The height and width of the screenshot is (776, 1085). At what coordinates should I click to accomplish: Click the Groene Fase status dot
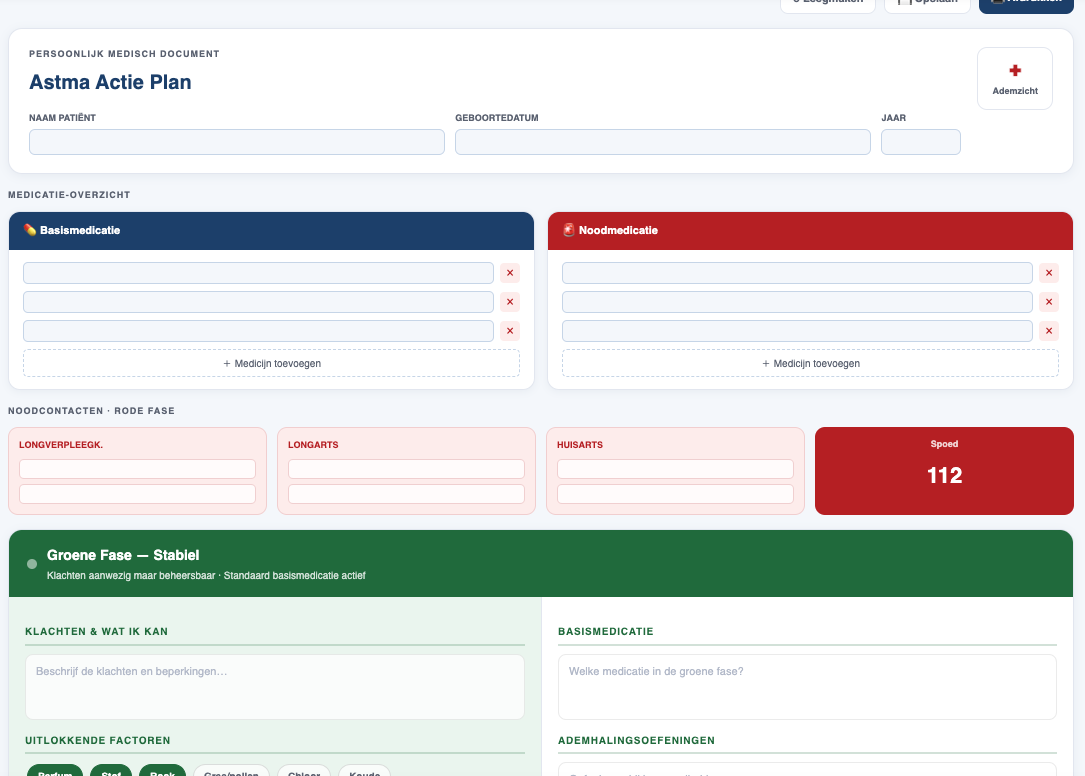click(x=32, y=564)
